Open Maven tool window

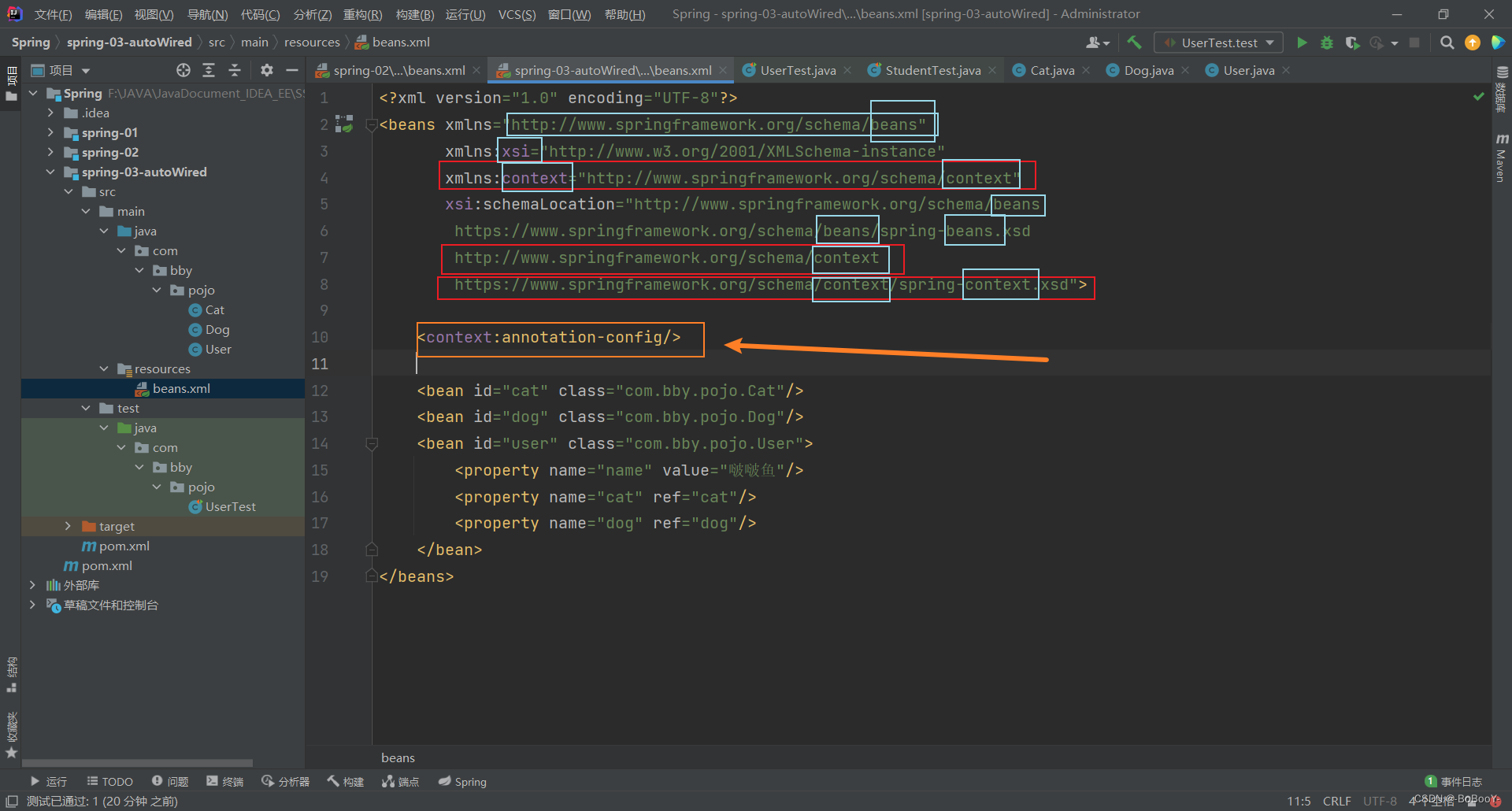coord(1501,157)
